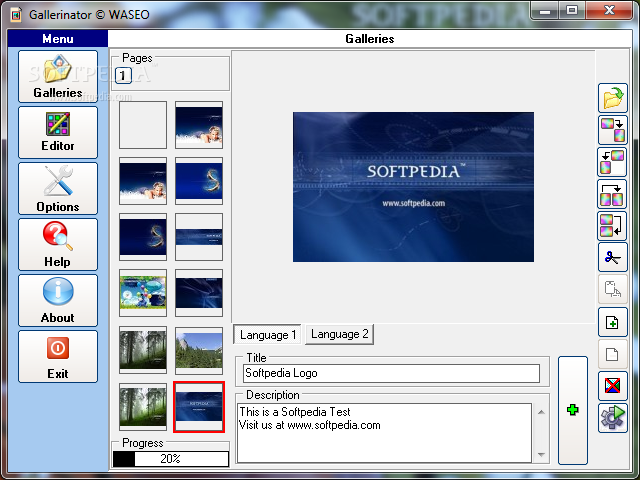Select the third-row right blue banner strip thumbnail
Viewport: 640px width, 480px height.
199,237
